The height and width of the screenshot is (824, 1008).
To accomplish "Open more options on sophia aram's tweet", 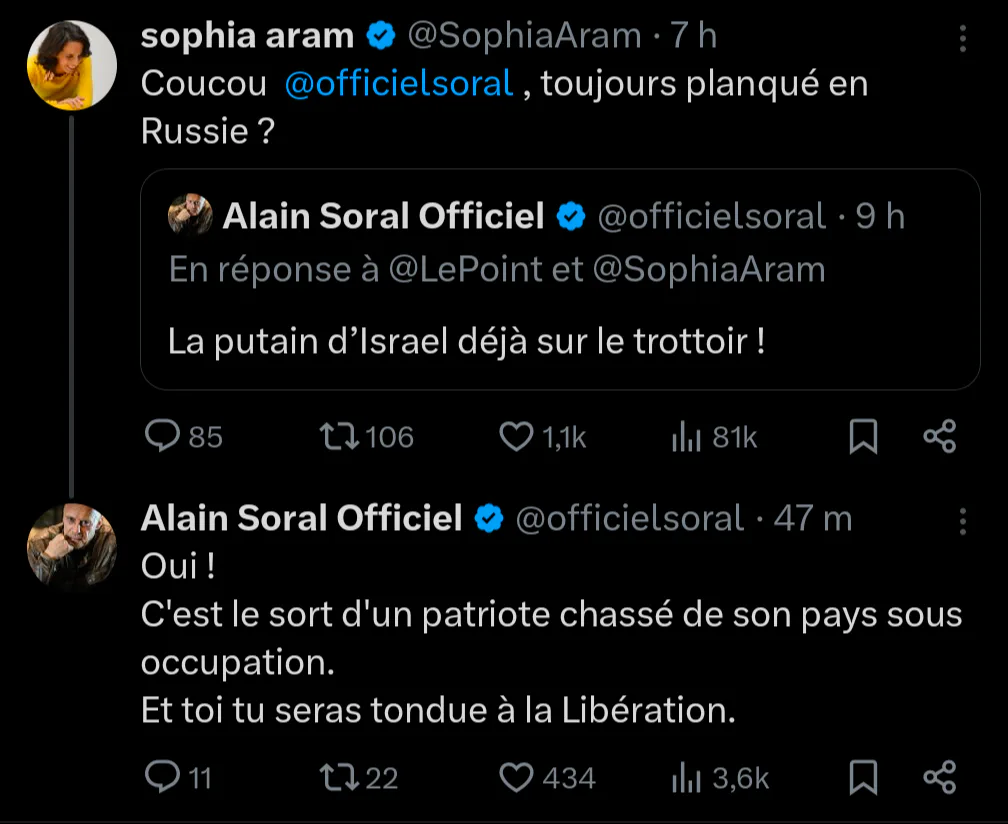I will click(x=962, y=39).
